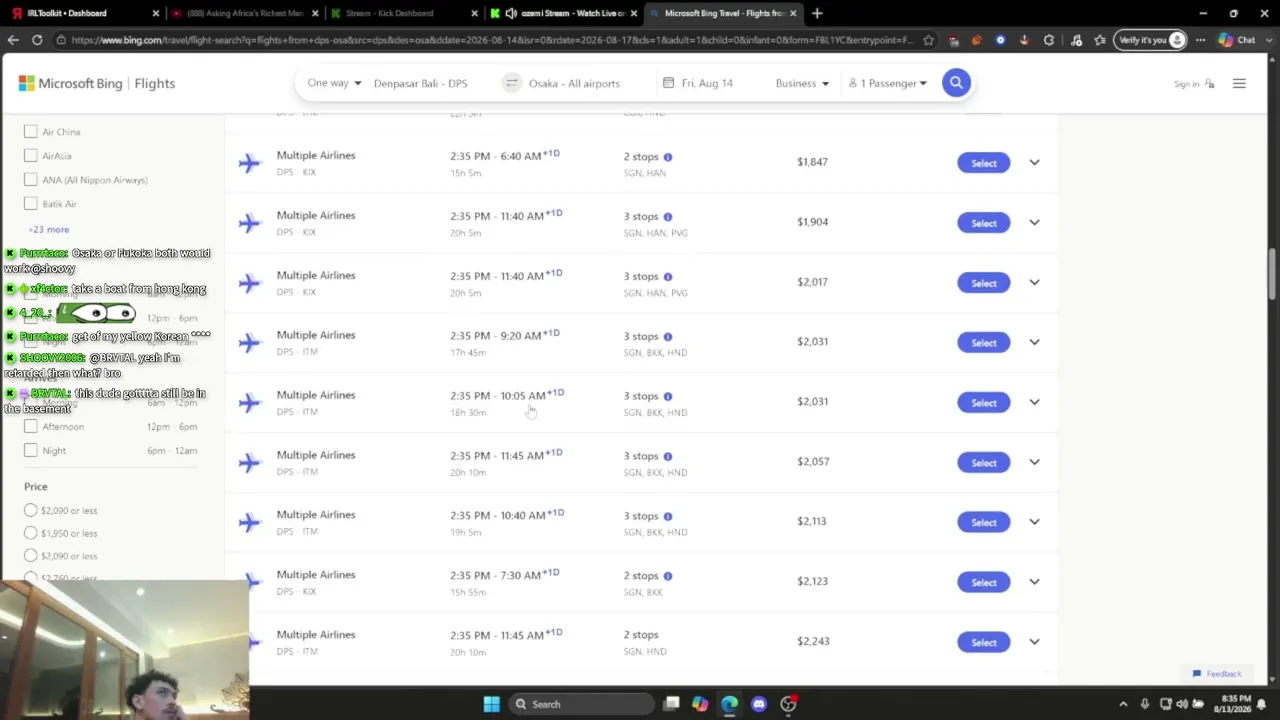The image size is (1280, 720).
Task: Click the Microsoft Edge taskbar icon
Action: pos(730,704)
